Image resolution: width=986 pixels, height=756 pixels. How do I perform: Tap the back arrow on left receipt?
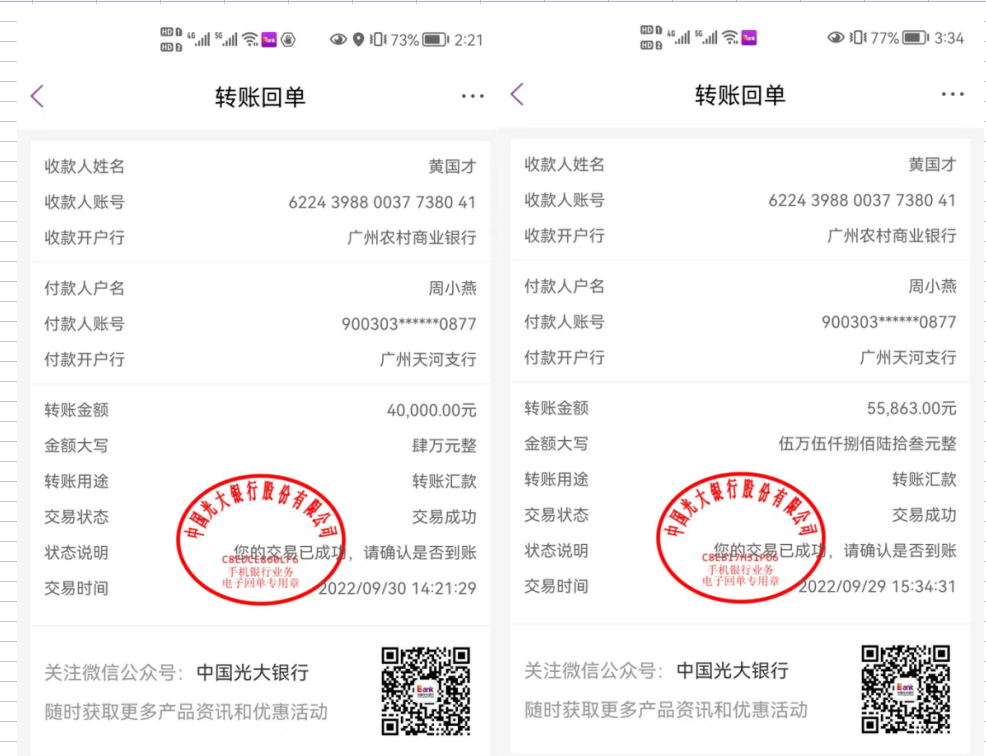[37, 96]
